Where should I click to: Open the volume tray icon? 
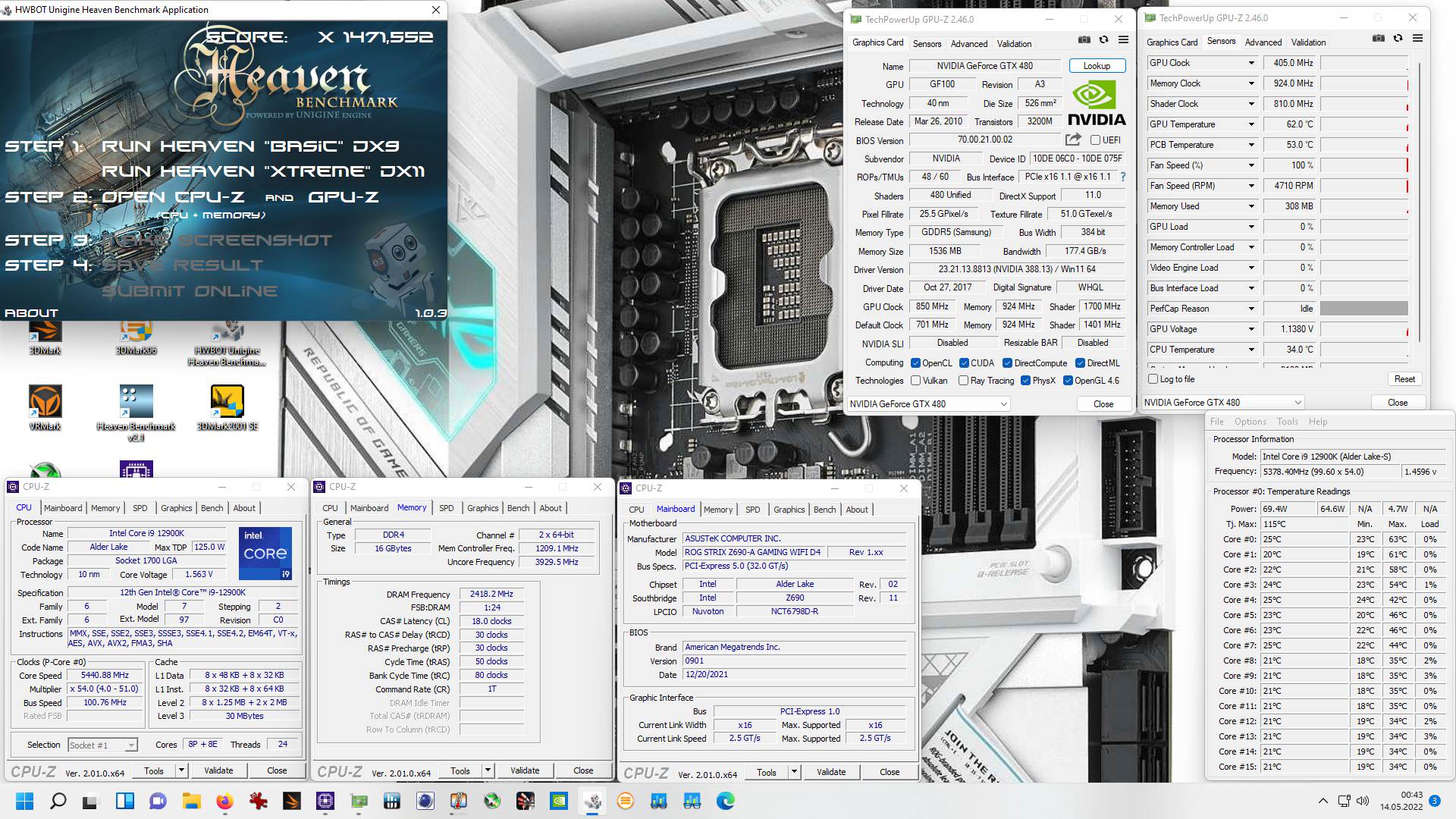pyautogui.click(x=1363, y=801)
